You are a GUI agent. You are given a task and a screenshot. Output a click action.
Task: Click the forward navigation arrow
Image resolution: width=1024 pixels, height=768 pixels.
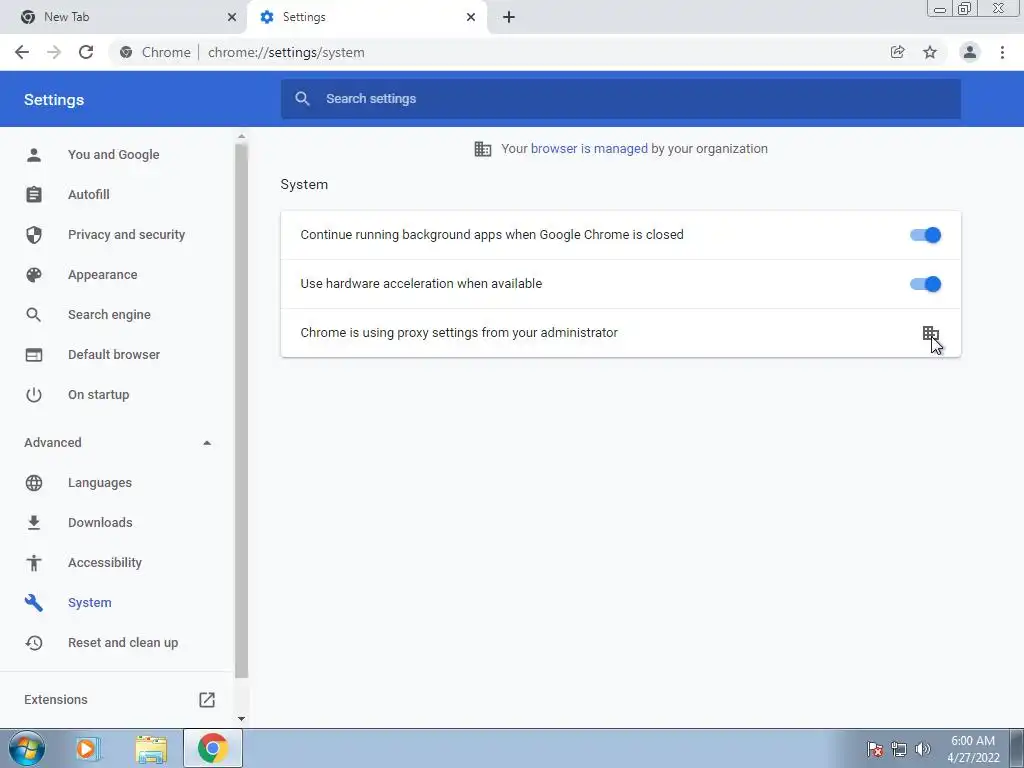click(x=54, y=52)
